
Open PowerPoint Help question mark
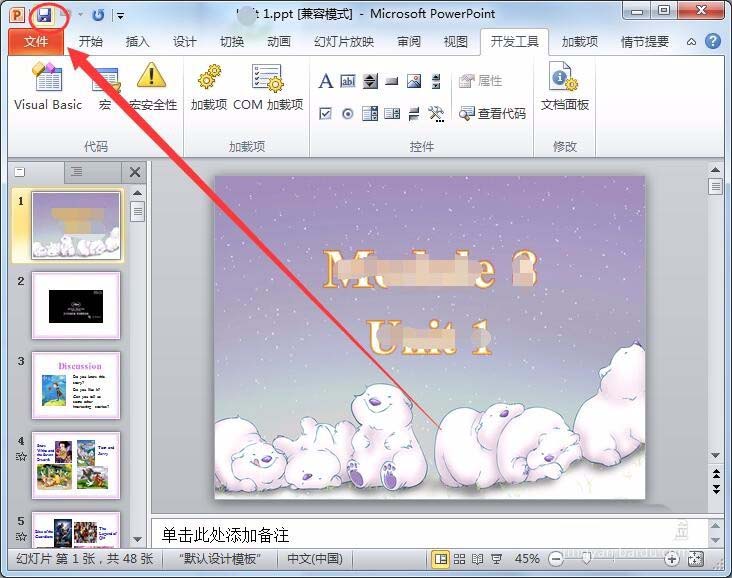712,42
